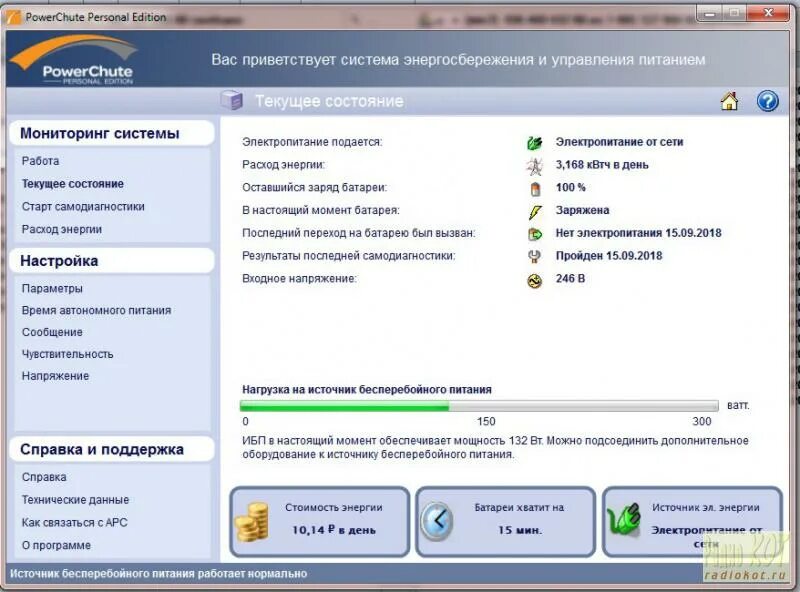Open the Напряжение settings page

click(55, 376)
